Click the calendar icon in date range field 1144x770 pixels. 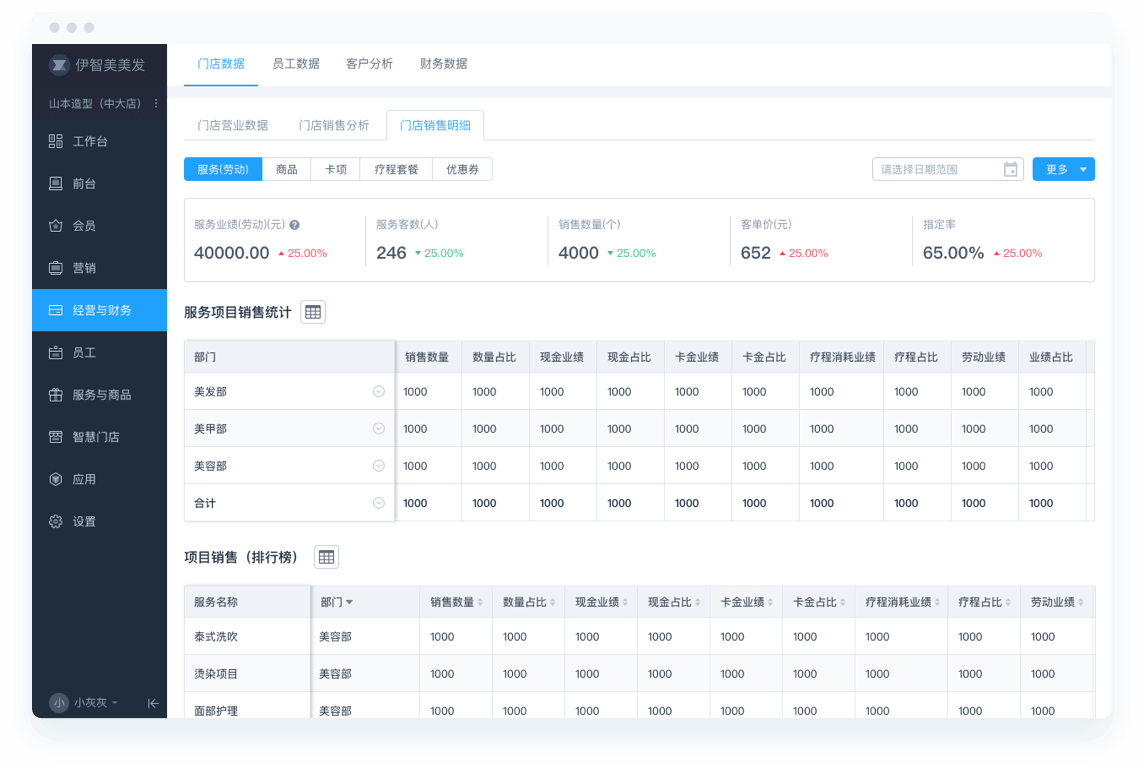1010,169
